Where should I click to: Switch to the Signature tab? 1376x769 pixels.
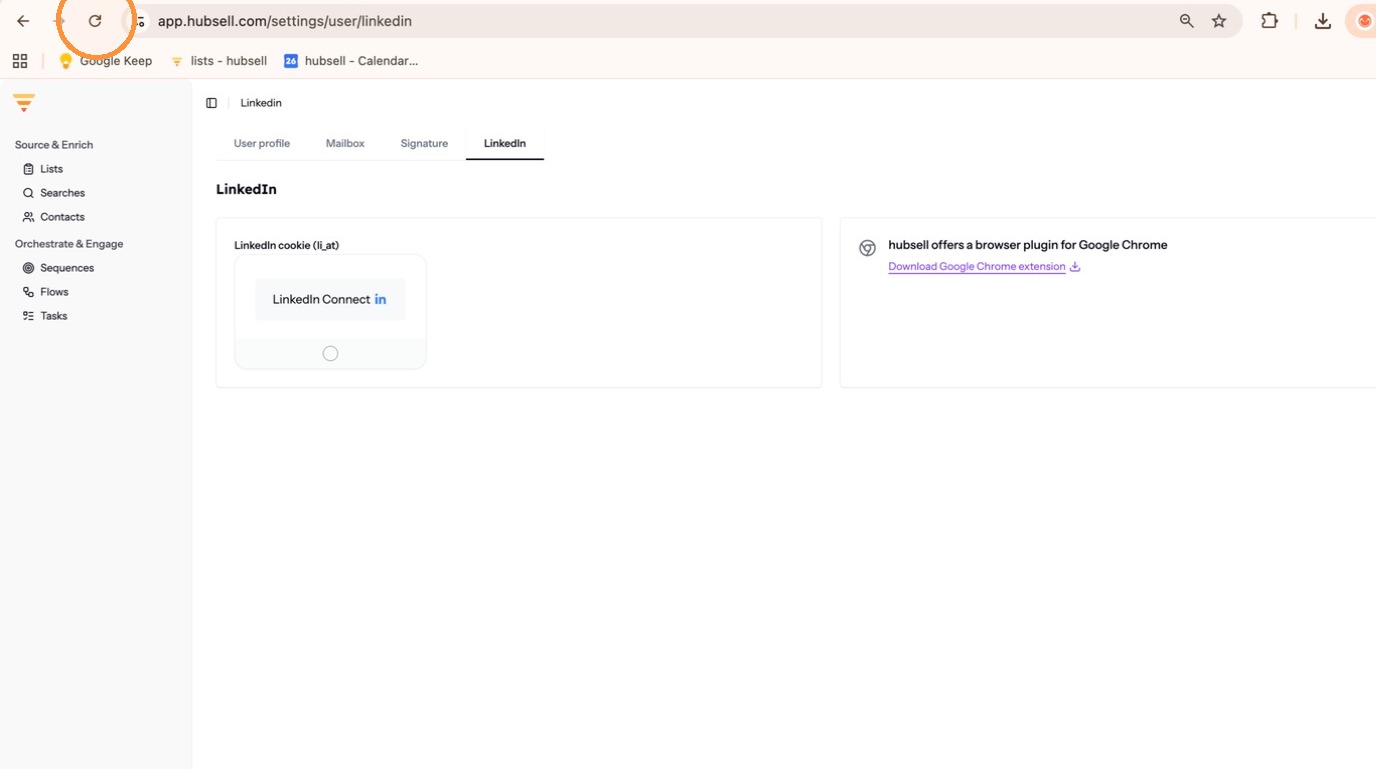point(424,143)
